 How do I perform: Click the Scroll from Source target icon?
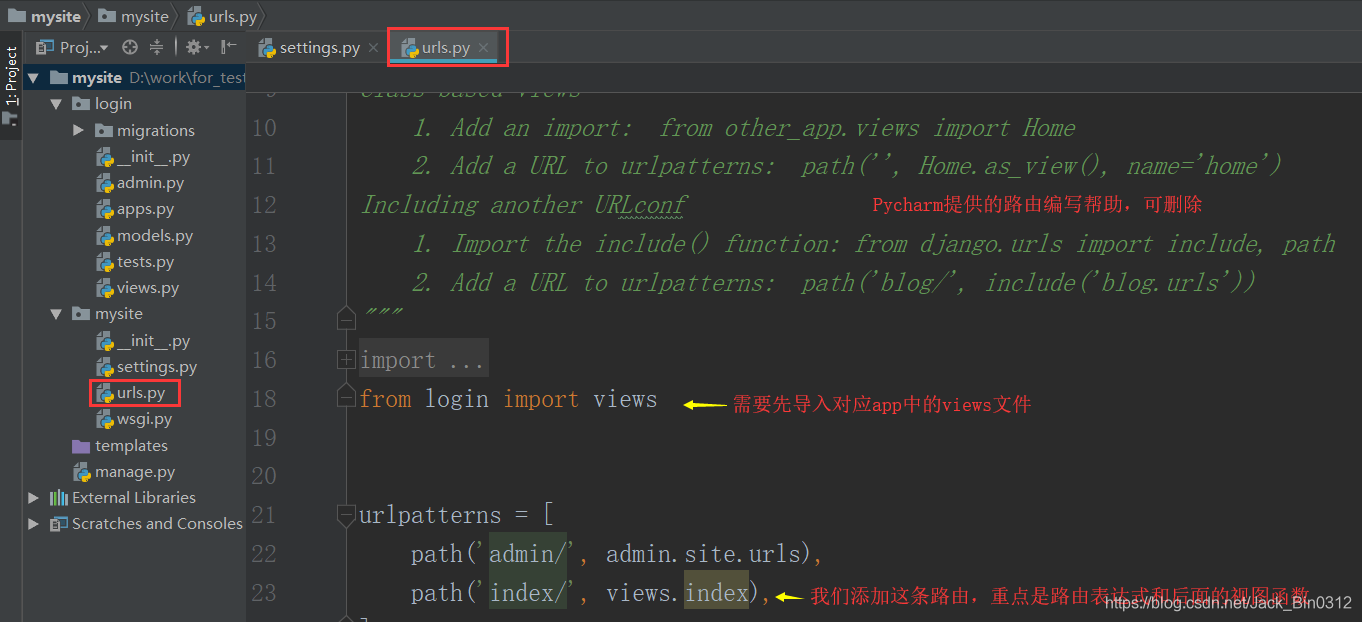click(130, 47)
